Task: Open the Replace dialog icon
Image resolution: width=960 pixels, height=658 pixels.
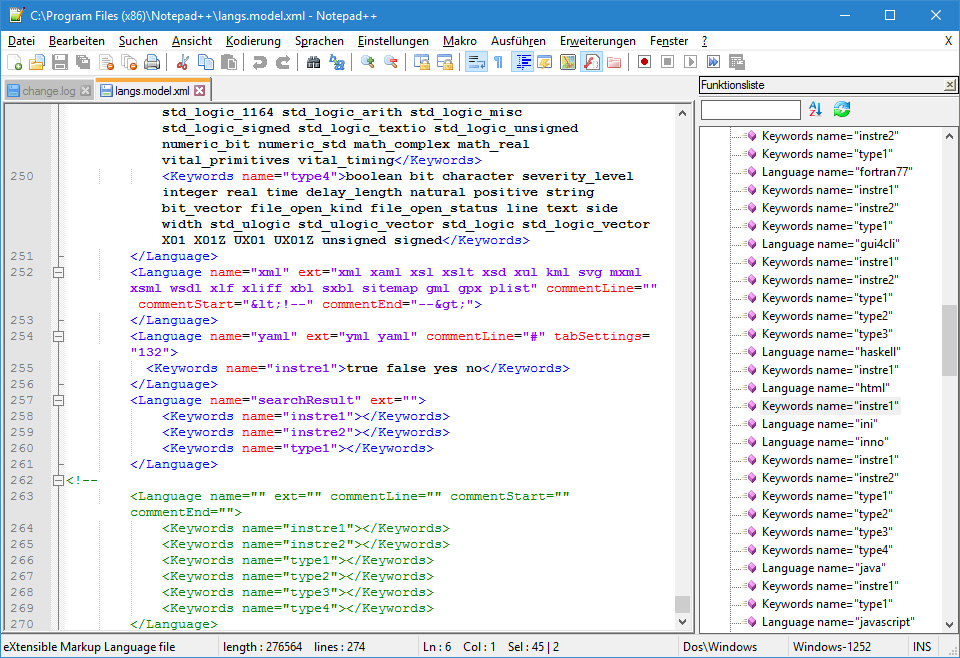Action: point(337,62)
